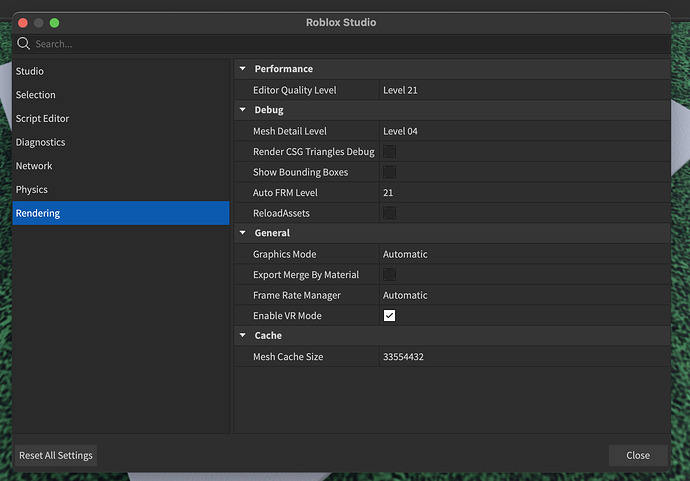The width and height of the screenshot is (690, 481).
Task: Click the Render CSG Triangles Debug label
Action: [x=314, y=151]
